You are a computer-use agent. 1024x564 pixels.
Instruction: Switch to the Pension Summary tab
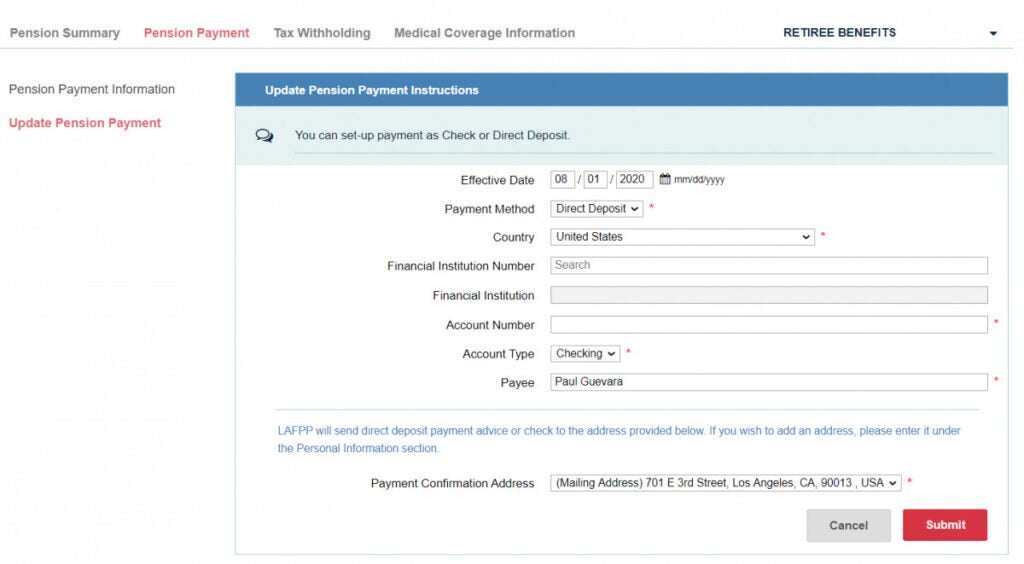coord(65,33)
